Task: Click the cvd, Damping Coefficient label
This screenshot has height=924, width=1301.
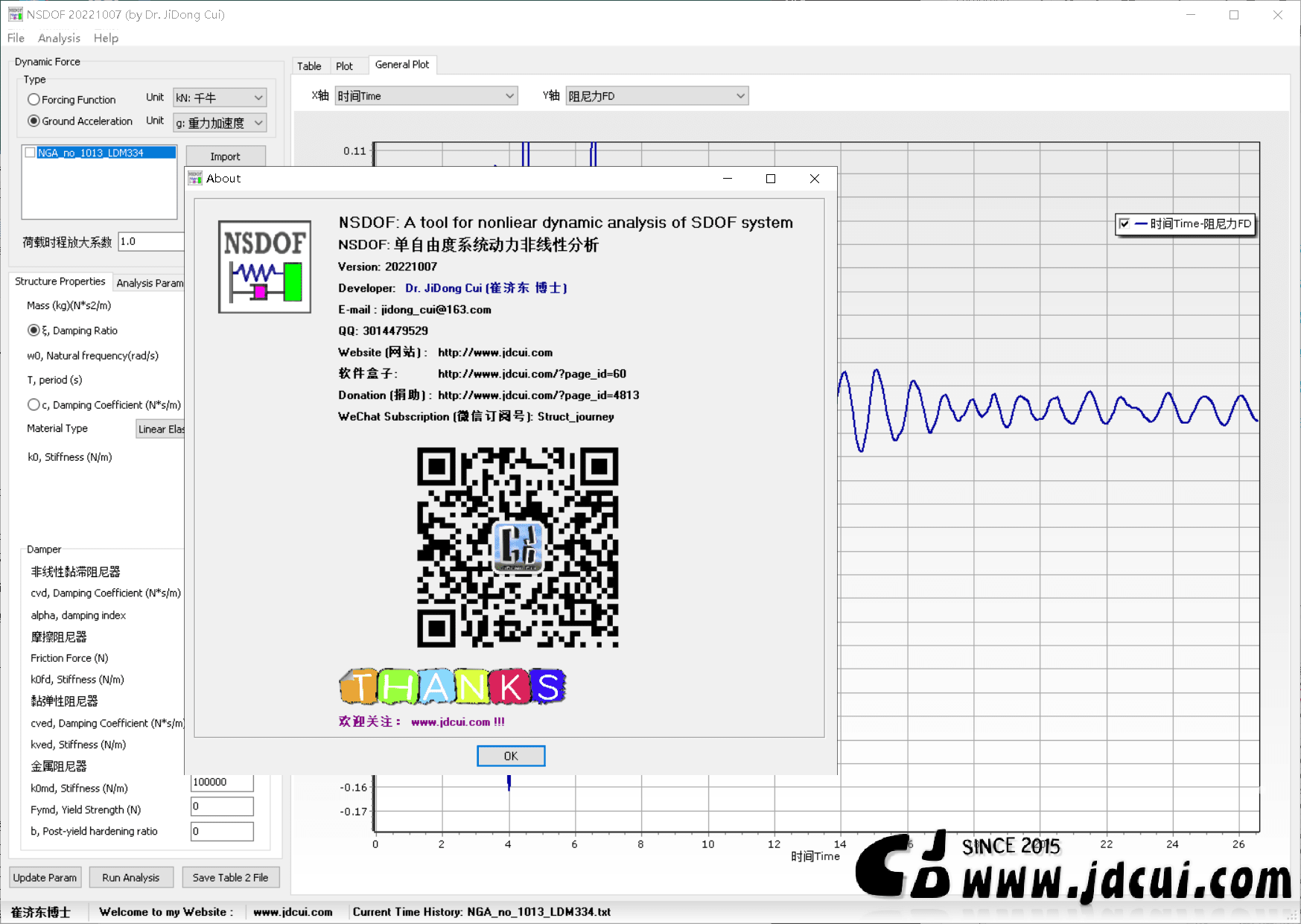Action: [x=106, y=593]
